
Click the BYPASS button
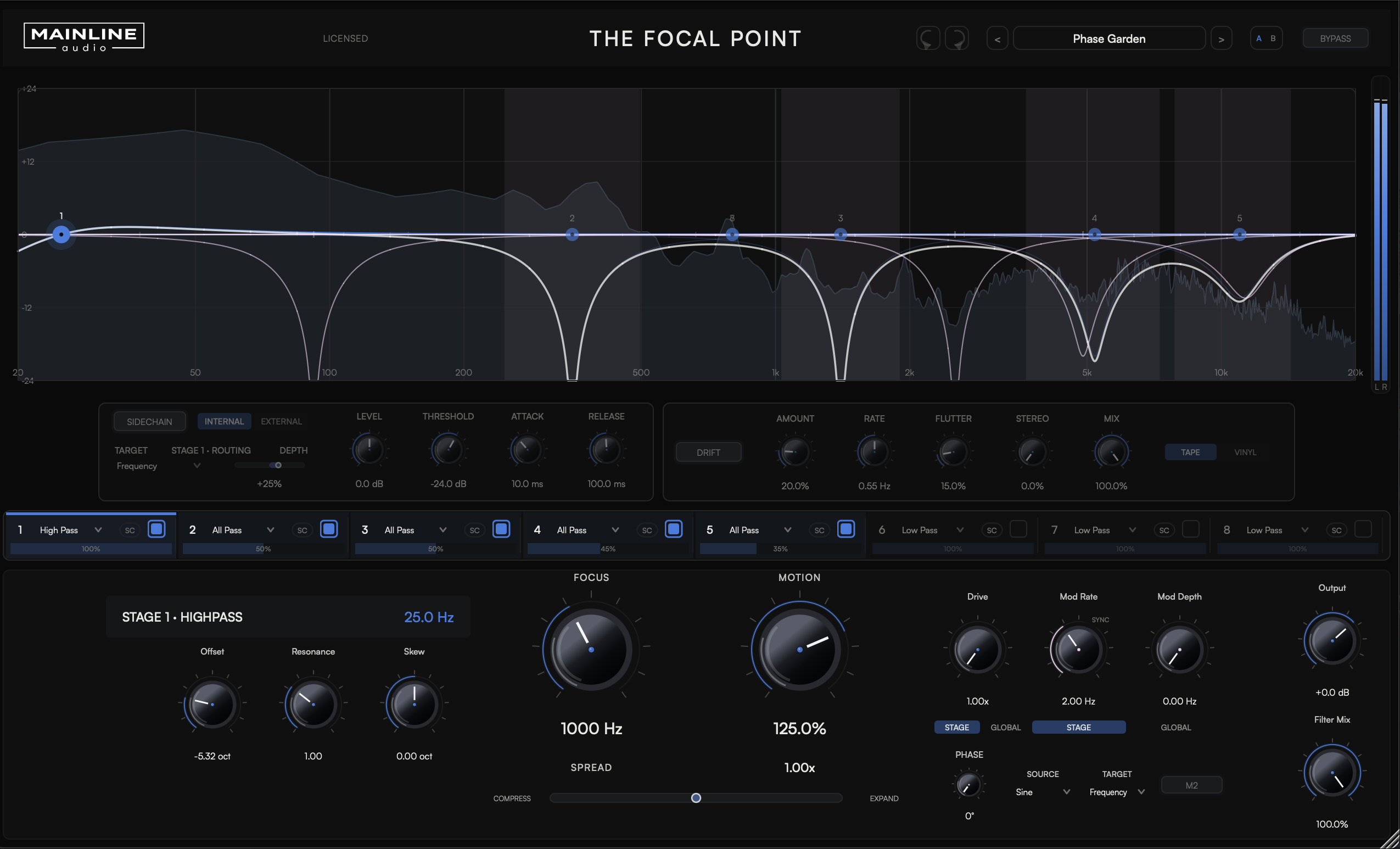(x=1335, y=38)
